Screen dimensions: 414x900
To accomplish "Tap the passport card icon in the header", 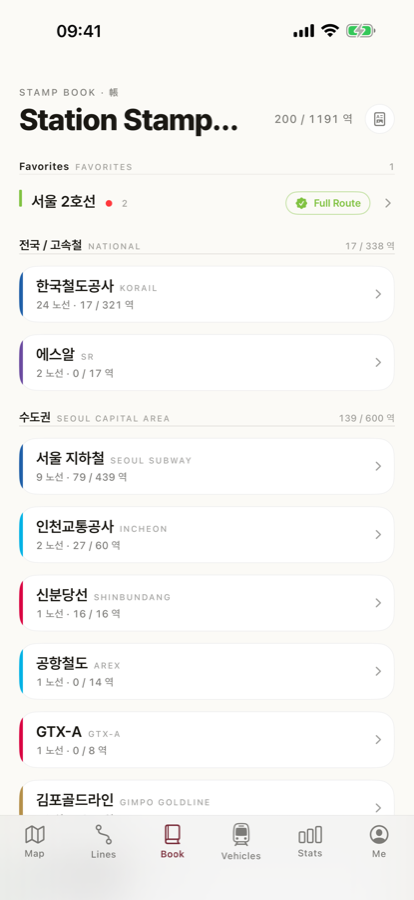I will (x=380, y=119).
